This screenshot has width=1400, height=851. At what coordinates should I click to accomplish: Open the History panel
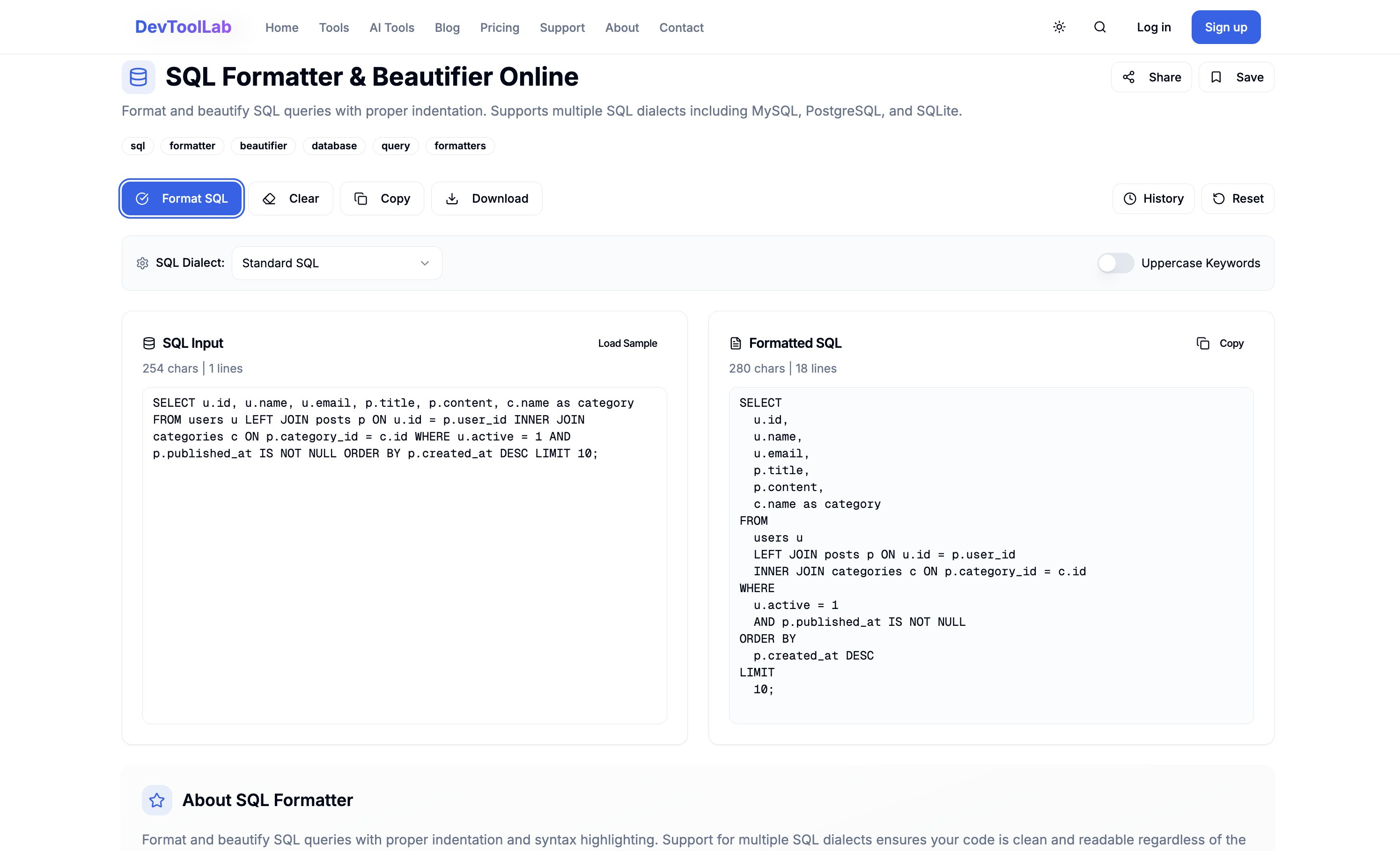point(1153,198)
